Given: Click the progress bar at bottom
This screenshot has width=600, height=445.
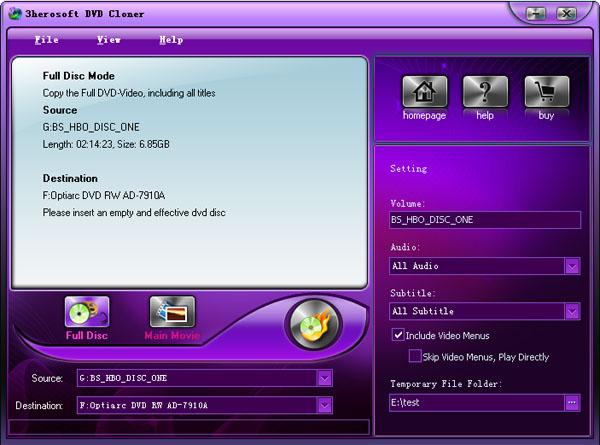Looking at the screenshot, I should (x=189, y=427).
